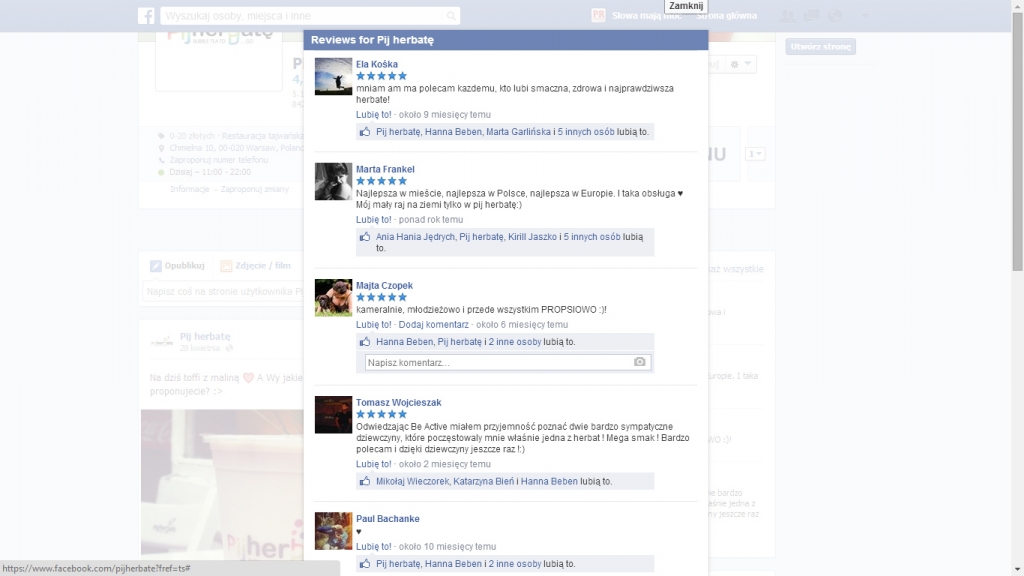The width and height of the screenshot is (1024, 576).
Task: Expand the account dropdown arrow in top bar
Action: click(x=865, y=16)
